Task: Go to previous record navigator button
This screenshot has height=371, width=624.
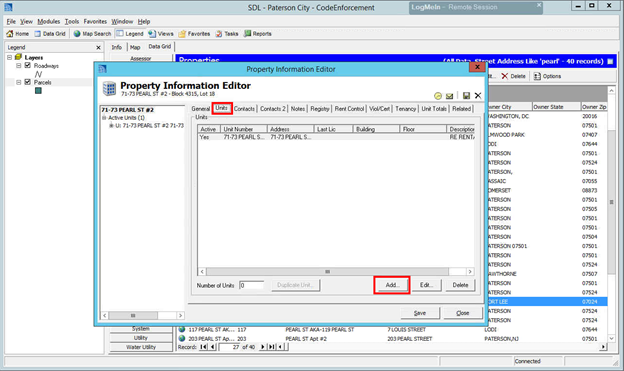Action: pyautogui.click(x=213, y=347)
